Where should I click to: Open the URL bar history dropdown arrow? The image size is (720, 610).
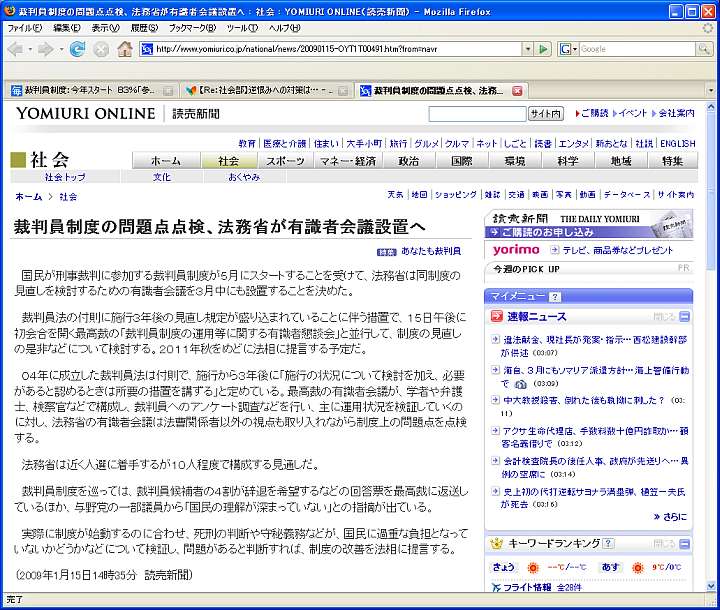pos(527,48)
